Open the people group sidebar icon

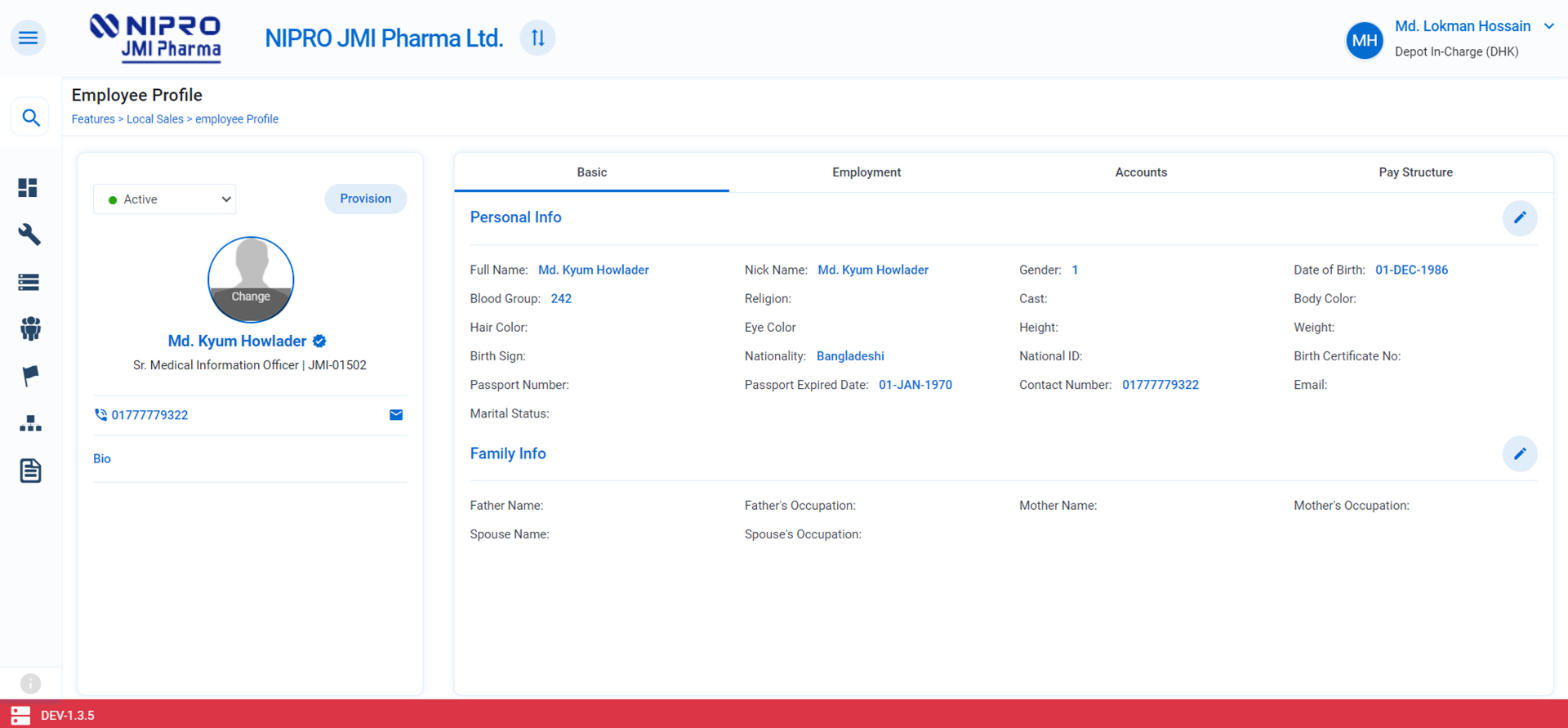[30, 328]
